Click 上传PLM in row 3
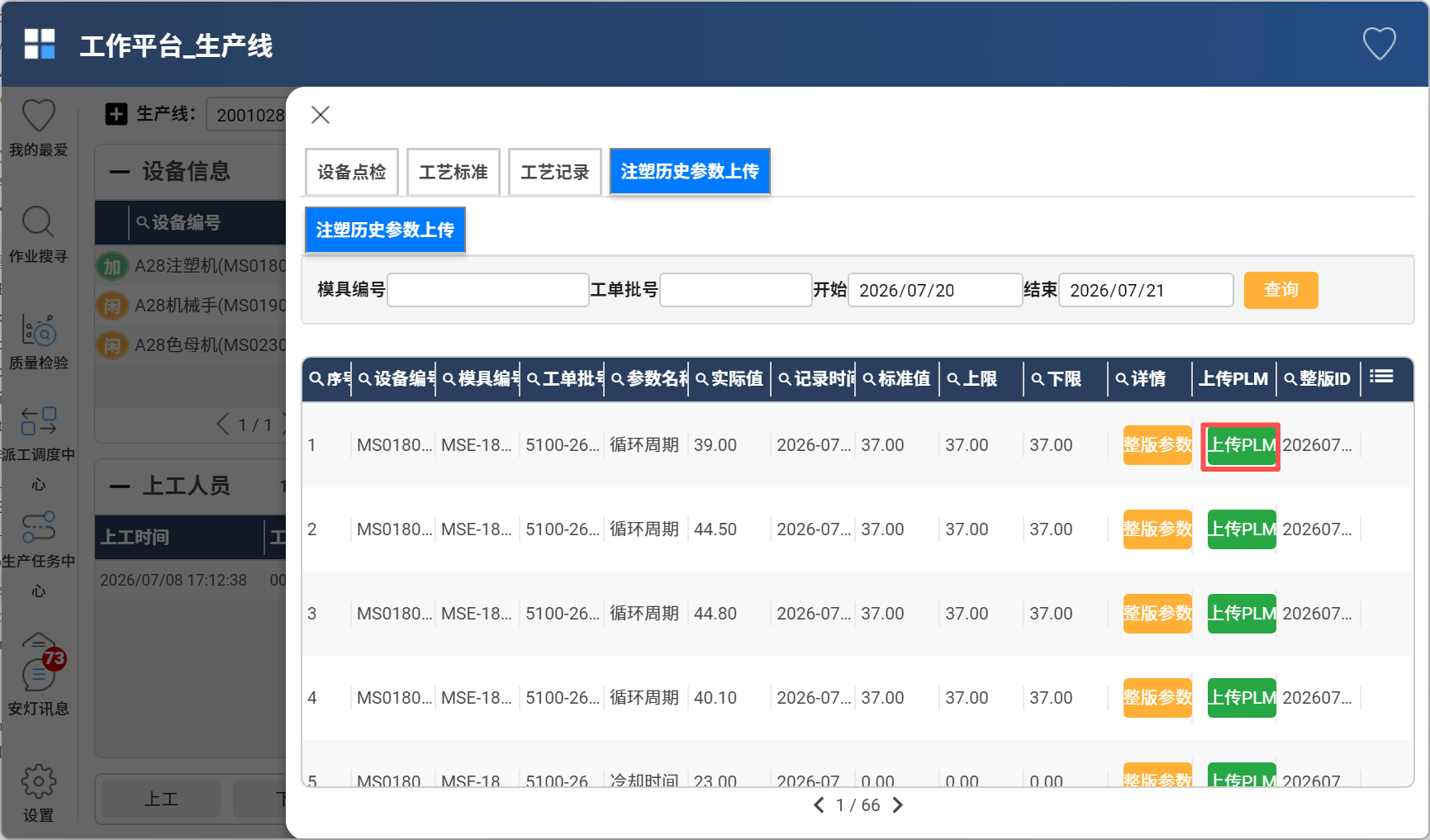The height and width of the screenshot is (840, 1430). [x=1242, y=614]
